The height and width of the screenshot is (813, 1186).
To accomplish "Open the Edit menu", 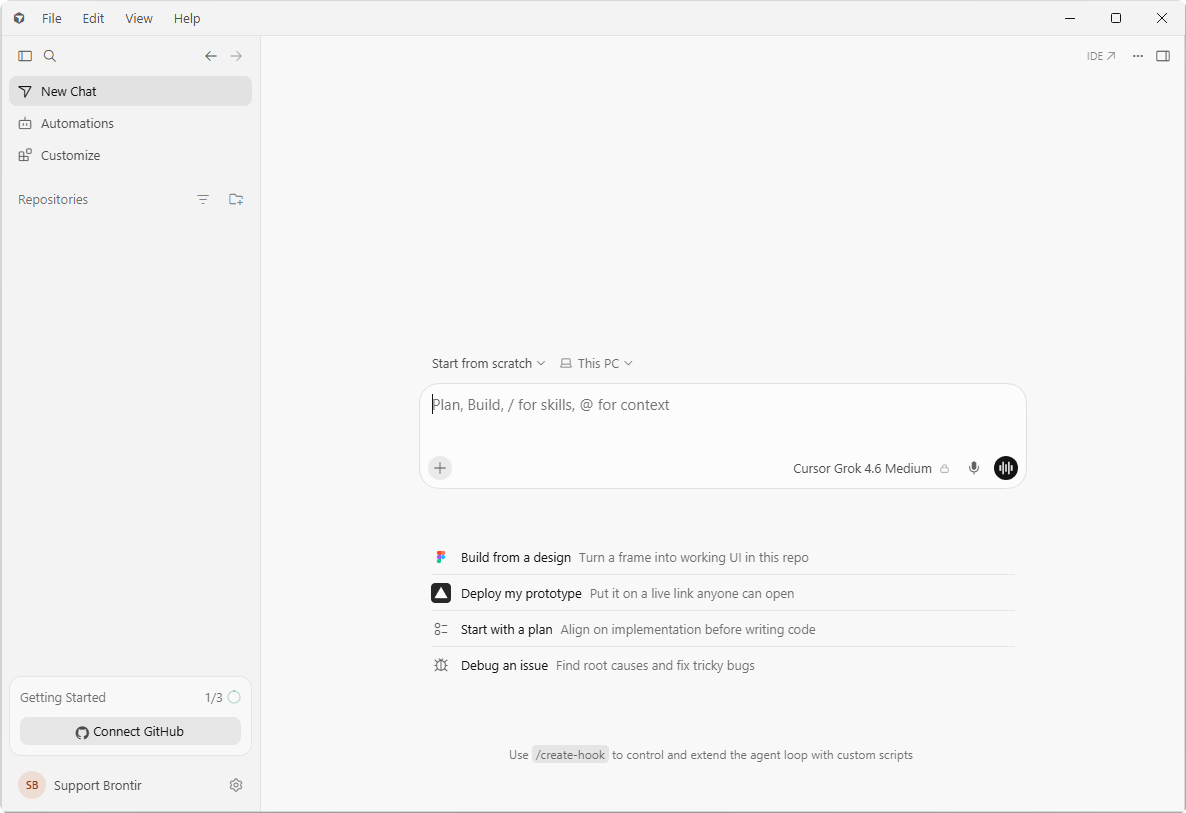I will [x=93, y=18].
